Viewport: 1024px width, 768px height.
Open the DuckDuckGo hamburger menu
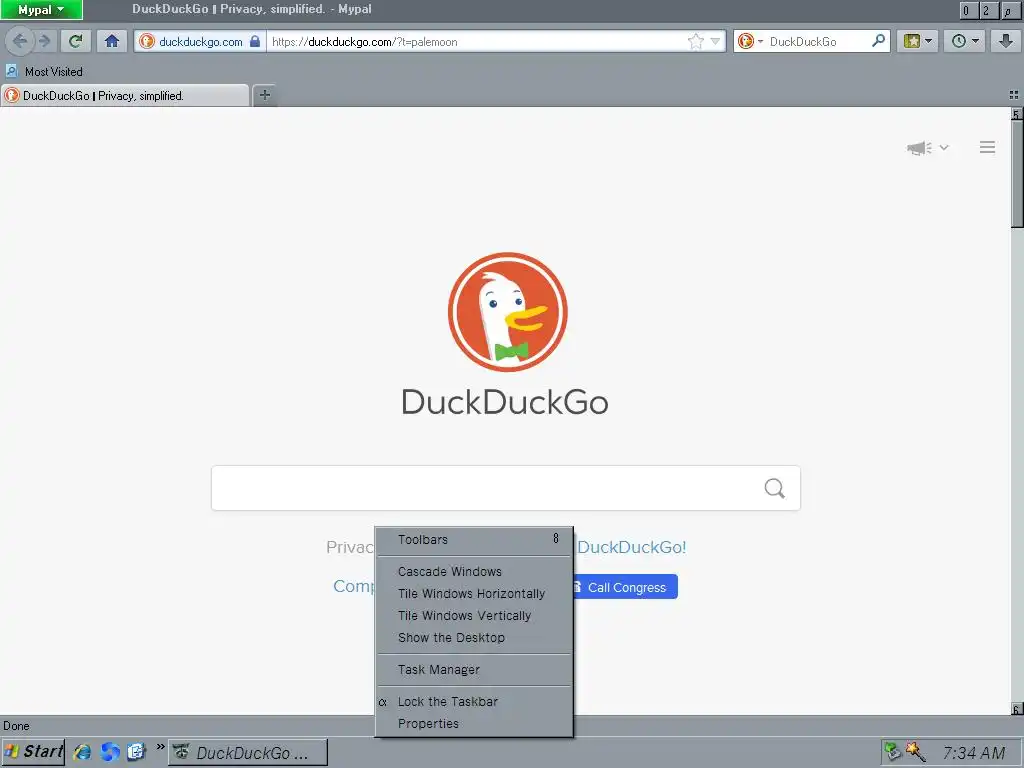(x=987, y=147)
